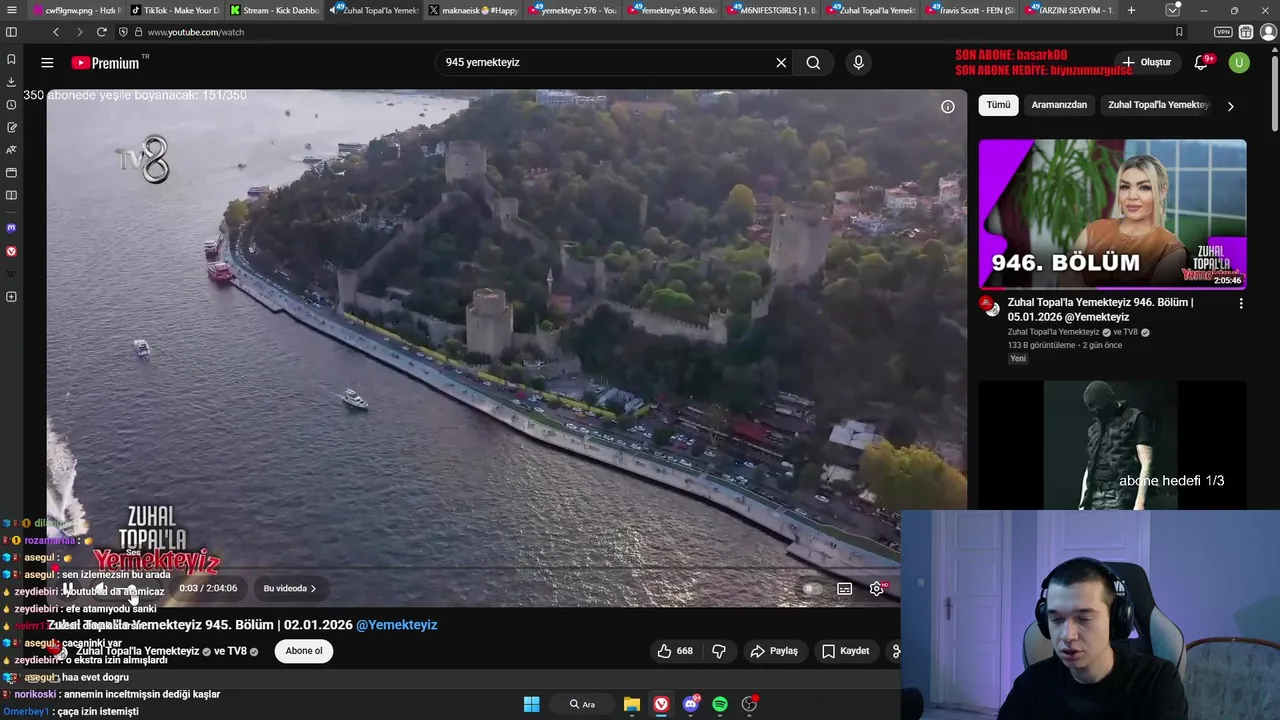This screenshot has height=720, width=1280.
Task: Open Notes panel in sidebar
Action: click(11, 128)
